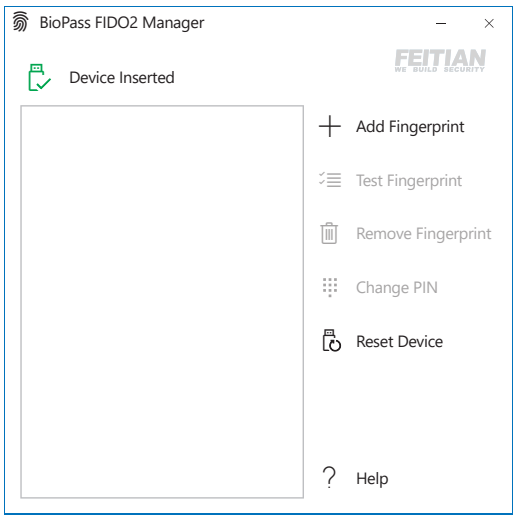
Task: Click the question mark help icon
Action: pos(329,477)
